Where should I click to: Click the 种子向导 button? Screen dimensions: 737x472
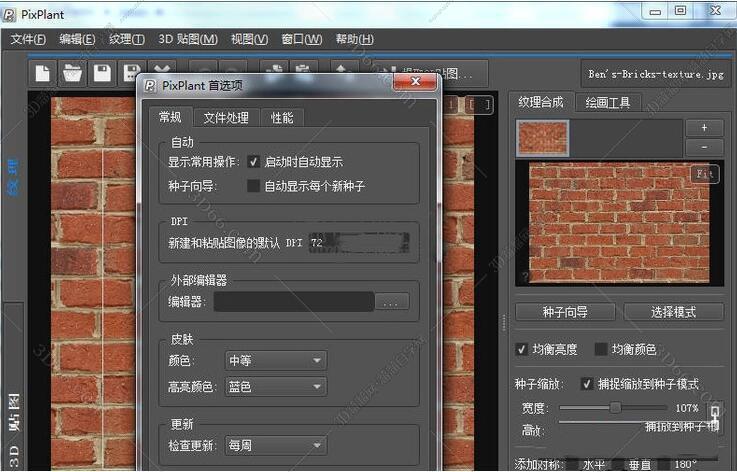(565, 312)
